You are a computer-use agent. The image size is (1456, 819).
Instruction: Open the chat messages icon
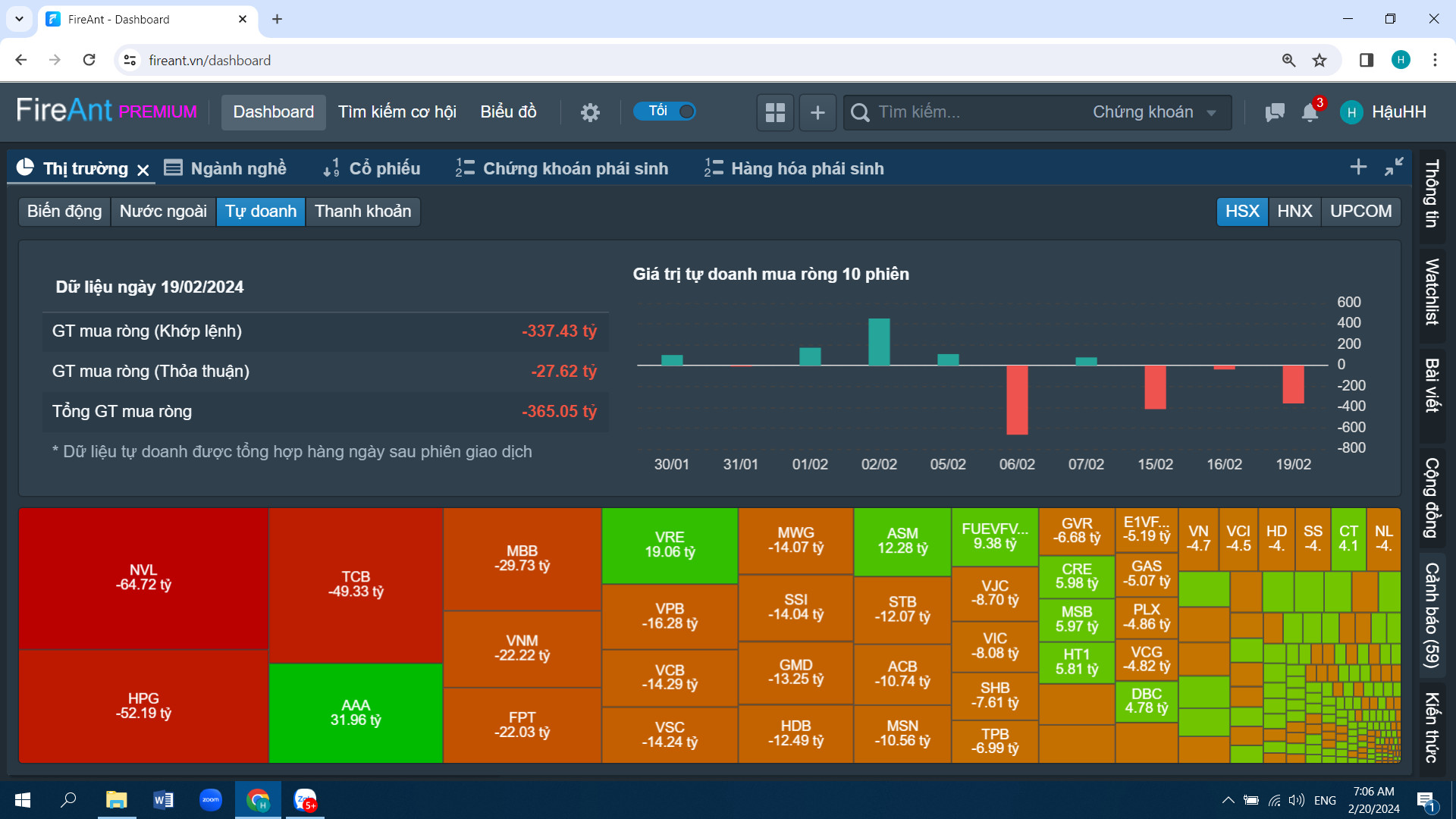coord(1275,112)
